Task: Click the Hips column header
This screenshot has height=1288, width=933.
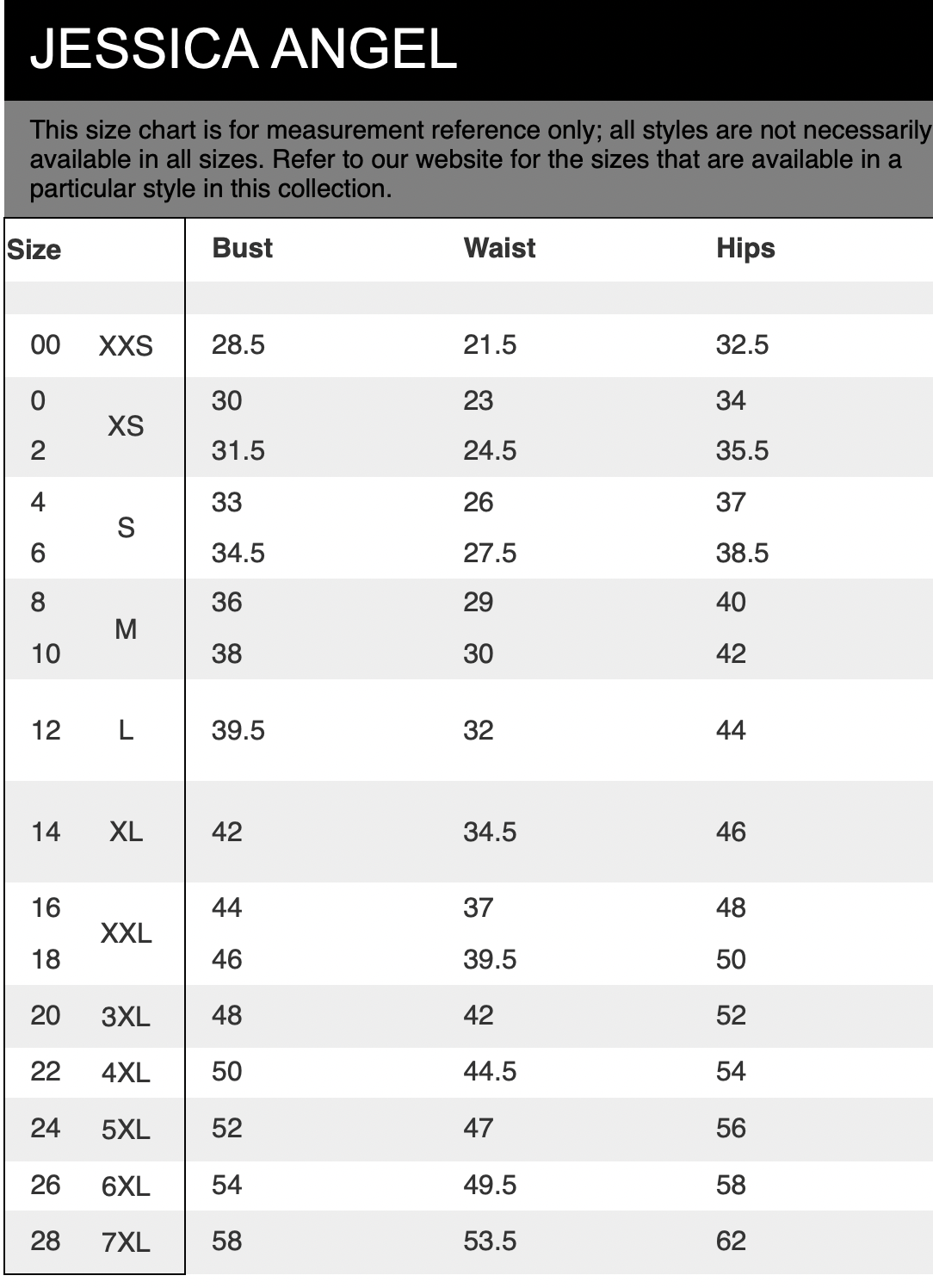Action: [745, 248]
